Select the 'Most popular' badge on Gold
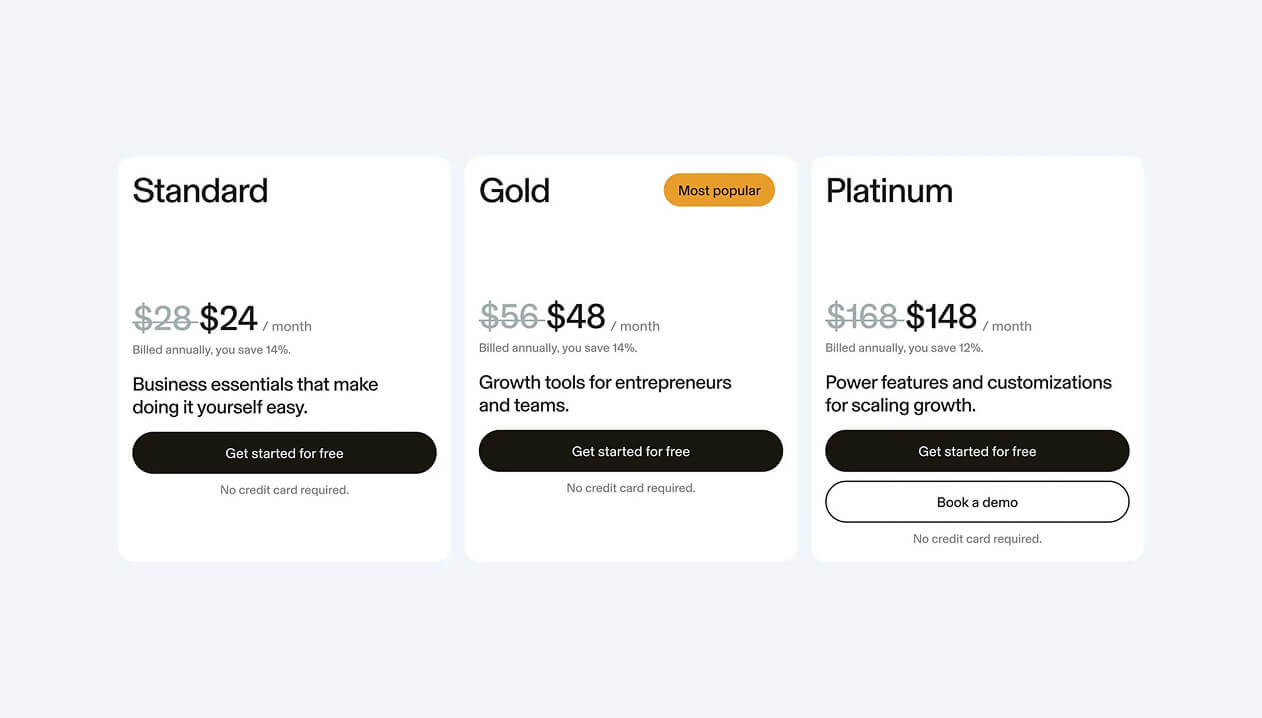The height and width of the screenshot is (718, 1262). point(719,190)
